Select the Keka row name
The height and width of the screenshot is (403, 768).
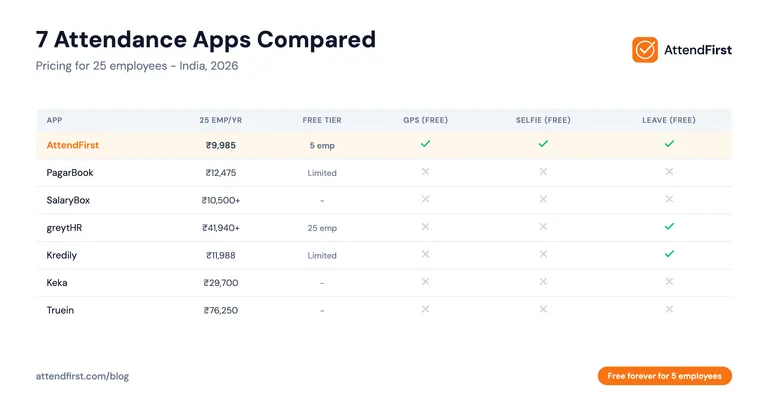57,283
